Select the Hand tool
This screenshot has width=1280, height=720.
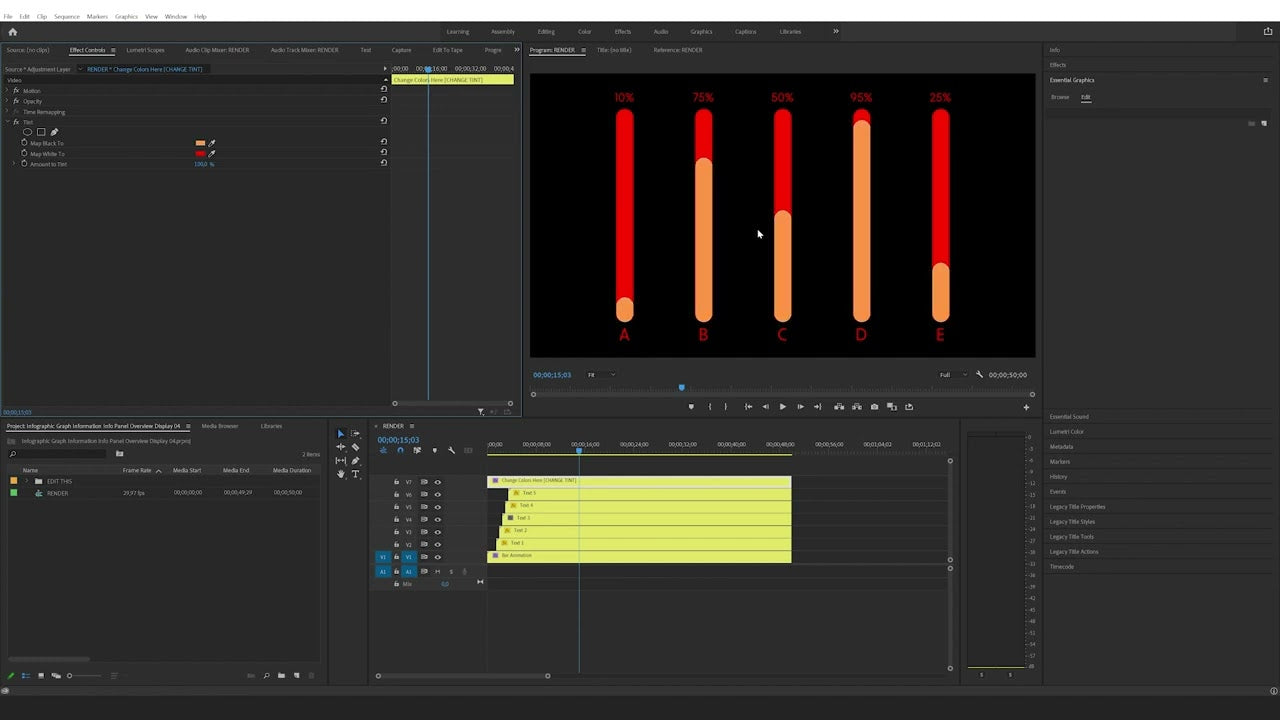[x=340, y=472]
